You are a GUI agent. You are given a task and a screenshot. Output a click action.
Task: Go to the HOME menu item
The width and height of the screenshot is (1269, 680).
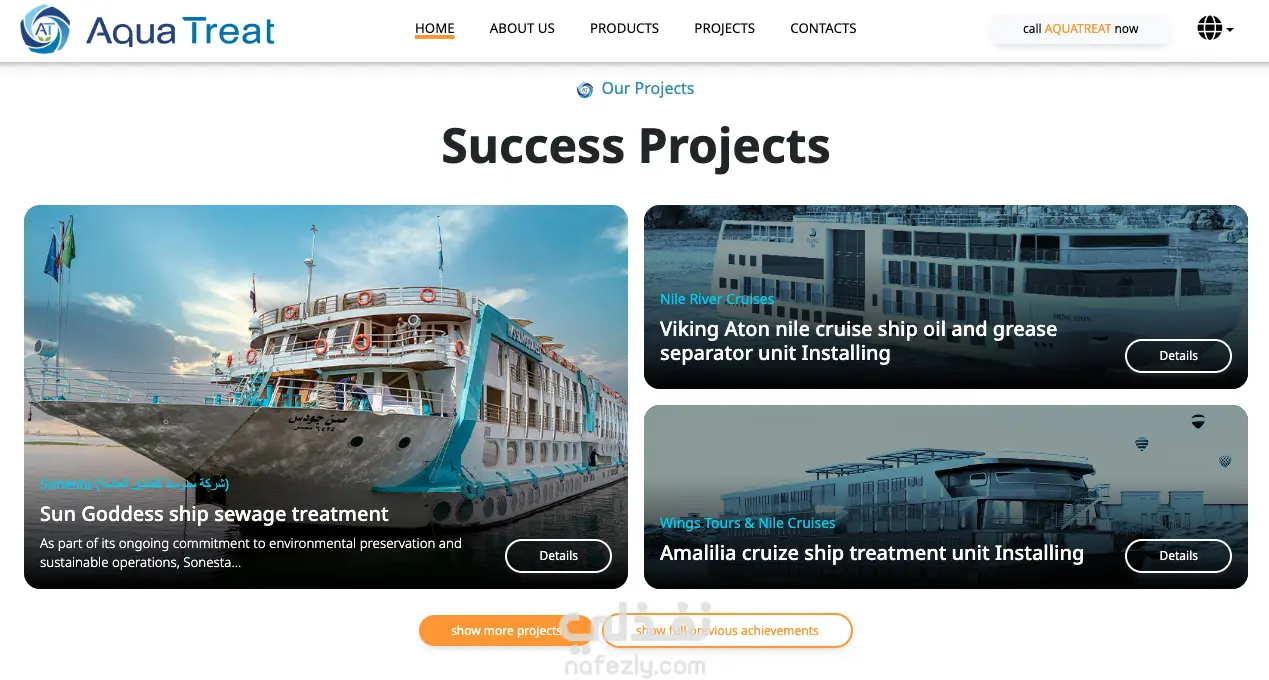tap(435, 28)
